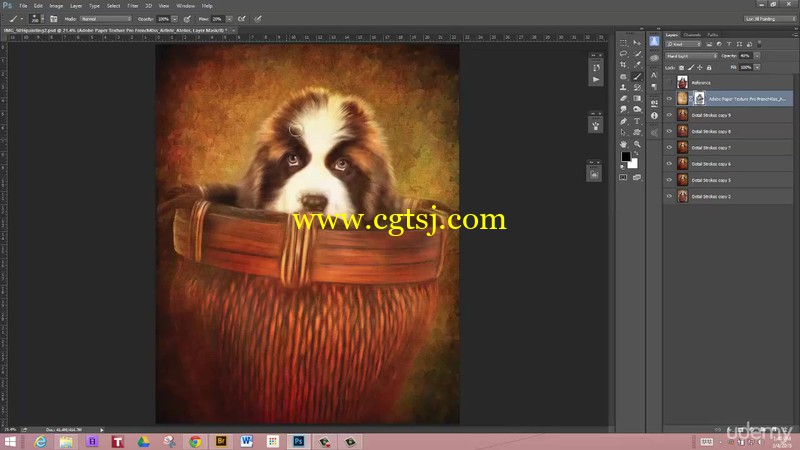800x450 pixels.
Task: Select the Spot Healing Brush tool
Action: [623, 76]
